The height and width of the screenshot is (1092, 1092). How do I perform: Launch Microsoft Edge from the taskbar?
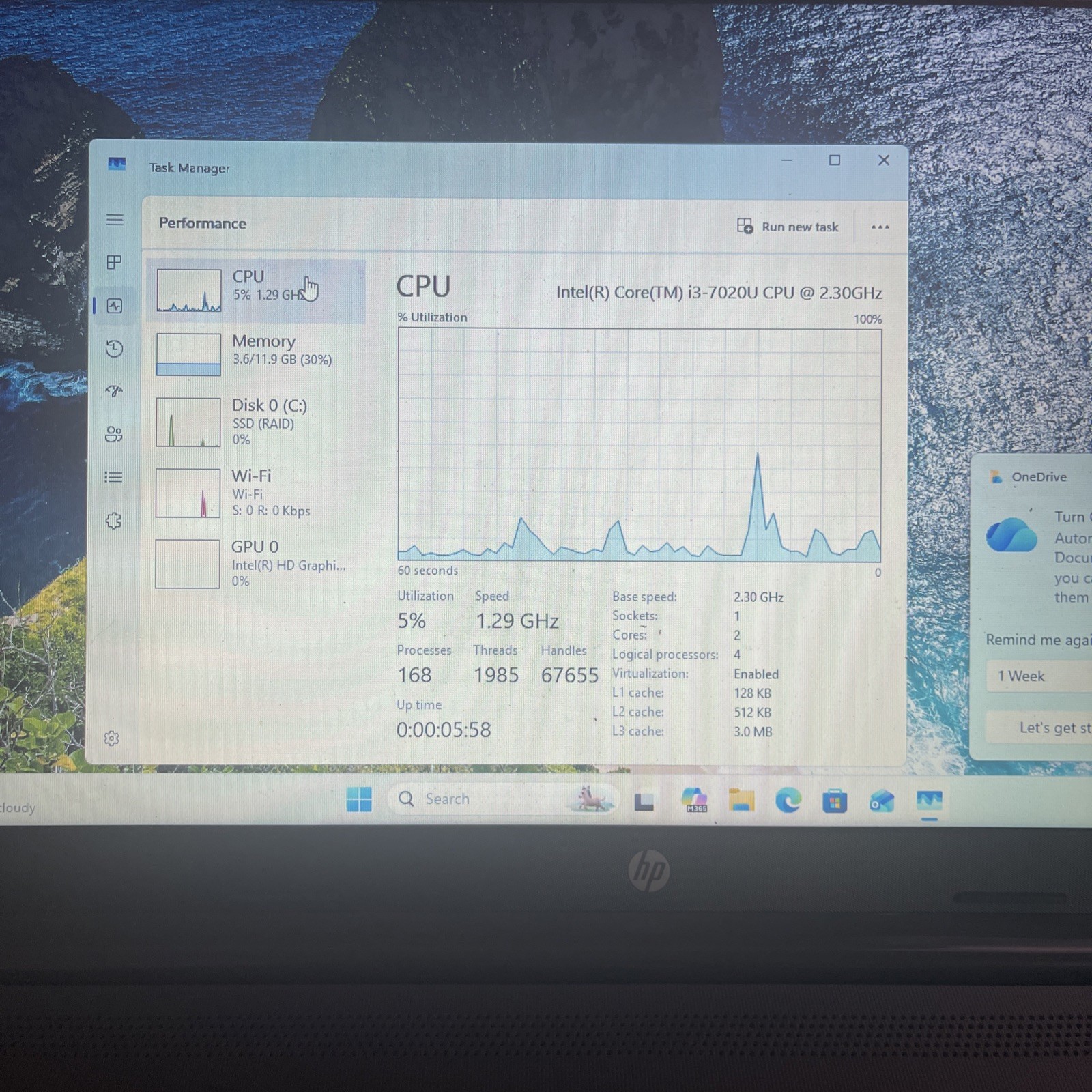pyautogui.click(x=788, y=799)
